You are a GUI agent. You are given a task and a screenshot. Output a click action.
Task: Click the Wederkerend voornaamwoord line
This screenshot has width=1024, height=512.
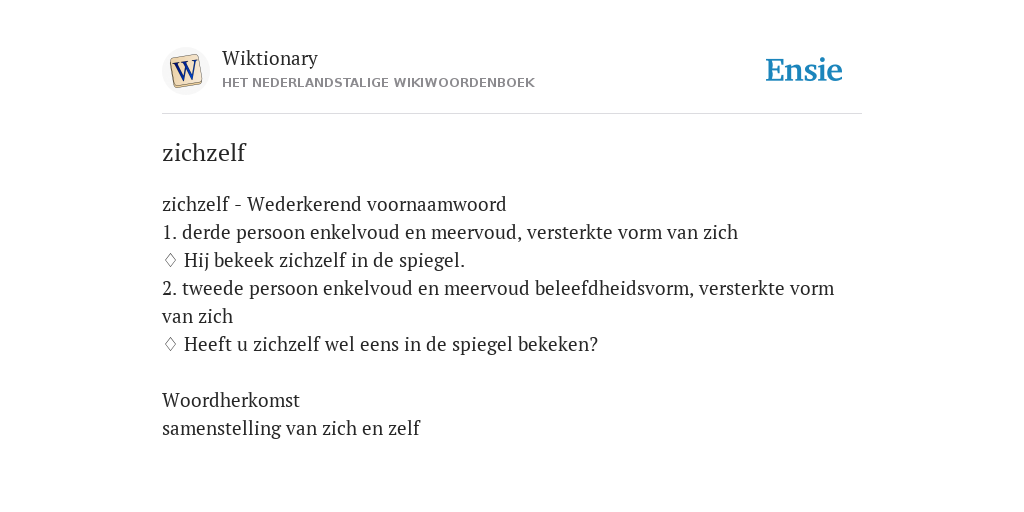pos(334,204)
